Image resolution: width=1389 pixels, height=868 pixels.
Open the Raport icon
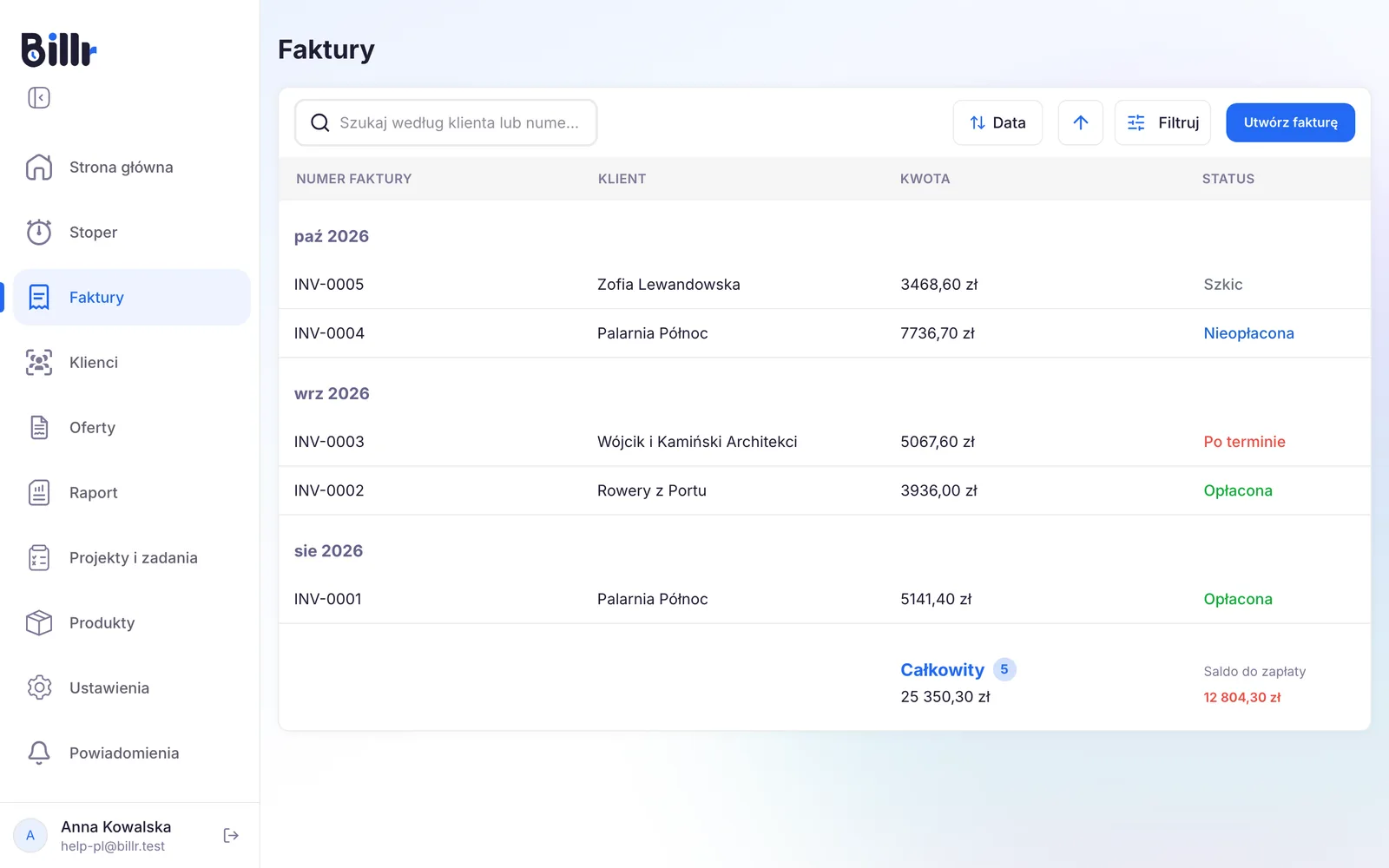tap(39, 492)
